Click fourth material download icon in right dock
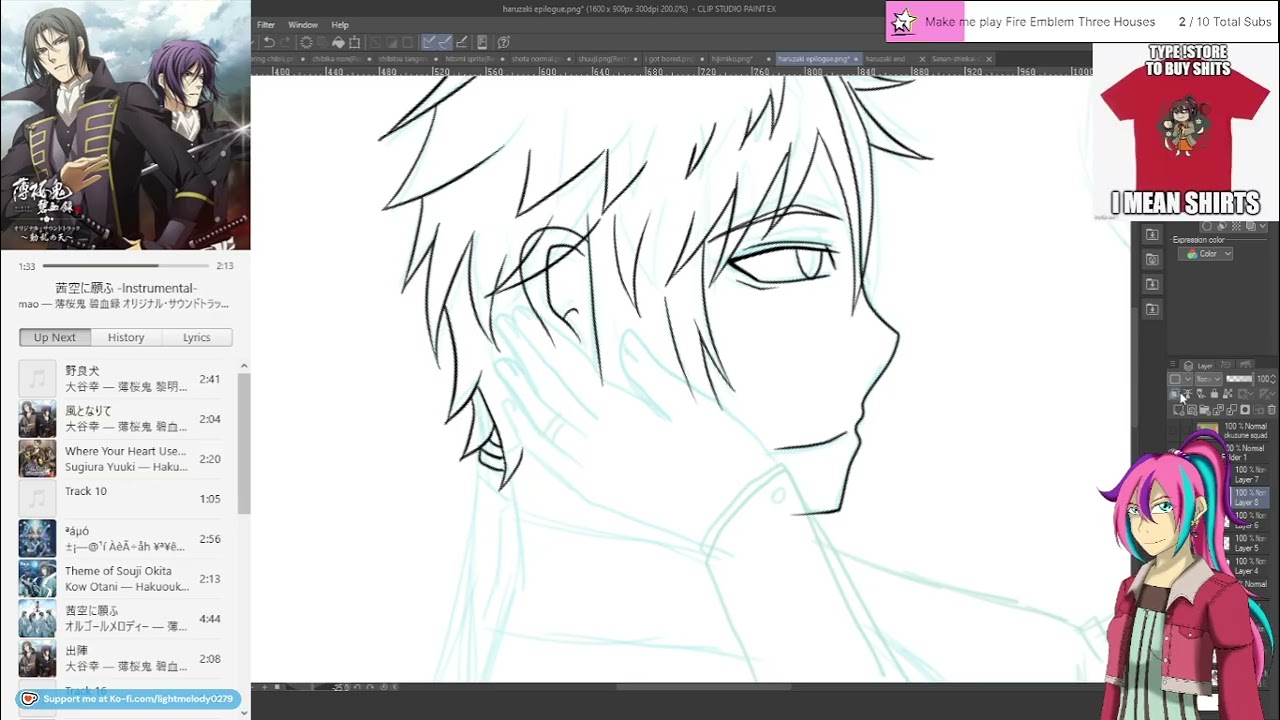Viewport: 1280px width, 720px height. [x=1152, y=310]
